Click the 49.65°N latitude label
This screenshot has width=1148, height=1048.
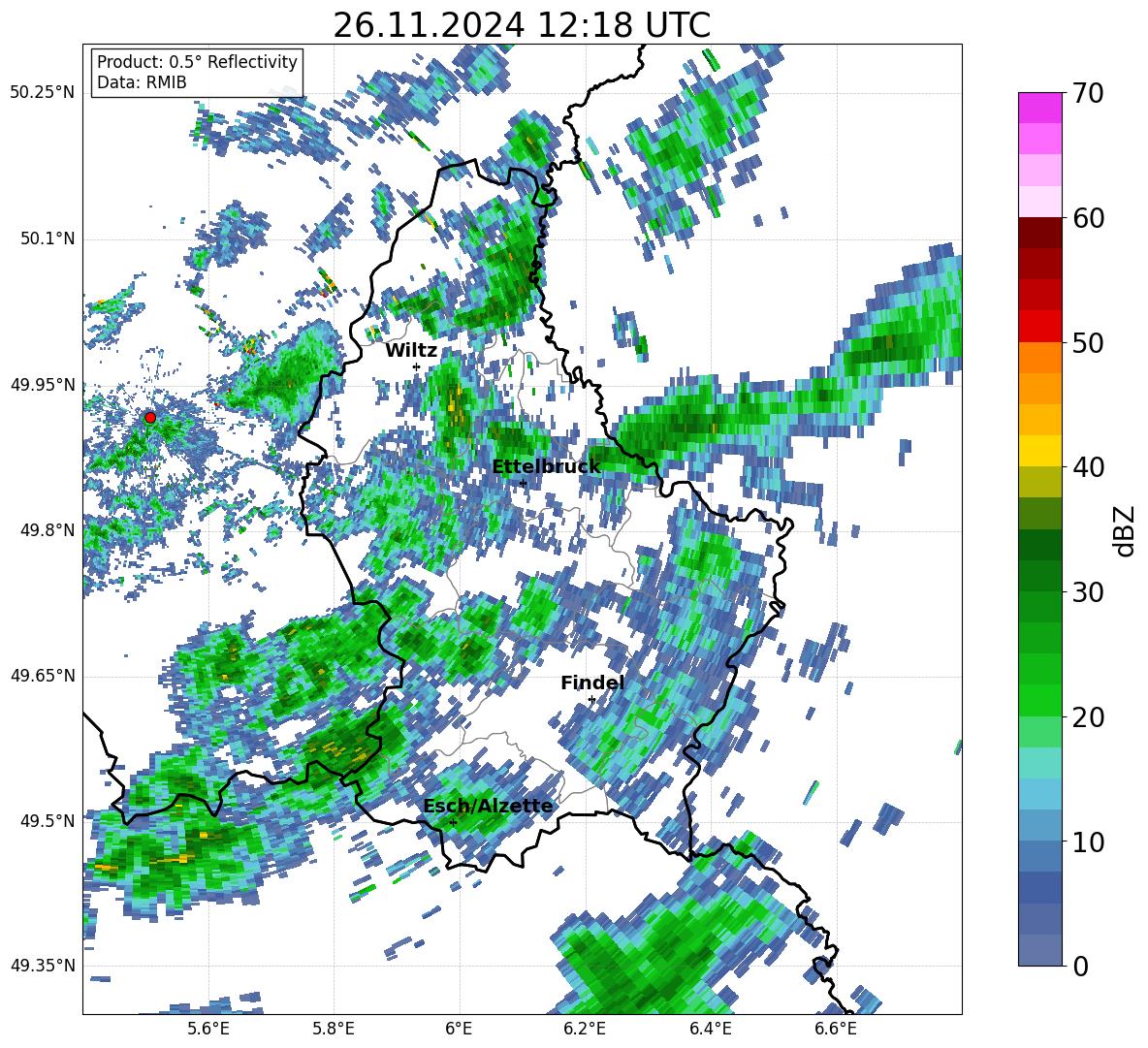43,675
